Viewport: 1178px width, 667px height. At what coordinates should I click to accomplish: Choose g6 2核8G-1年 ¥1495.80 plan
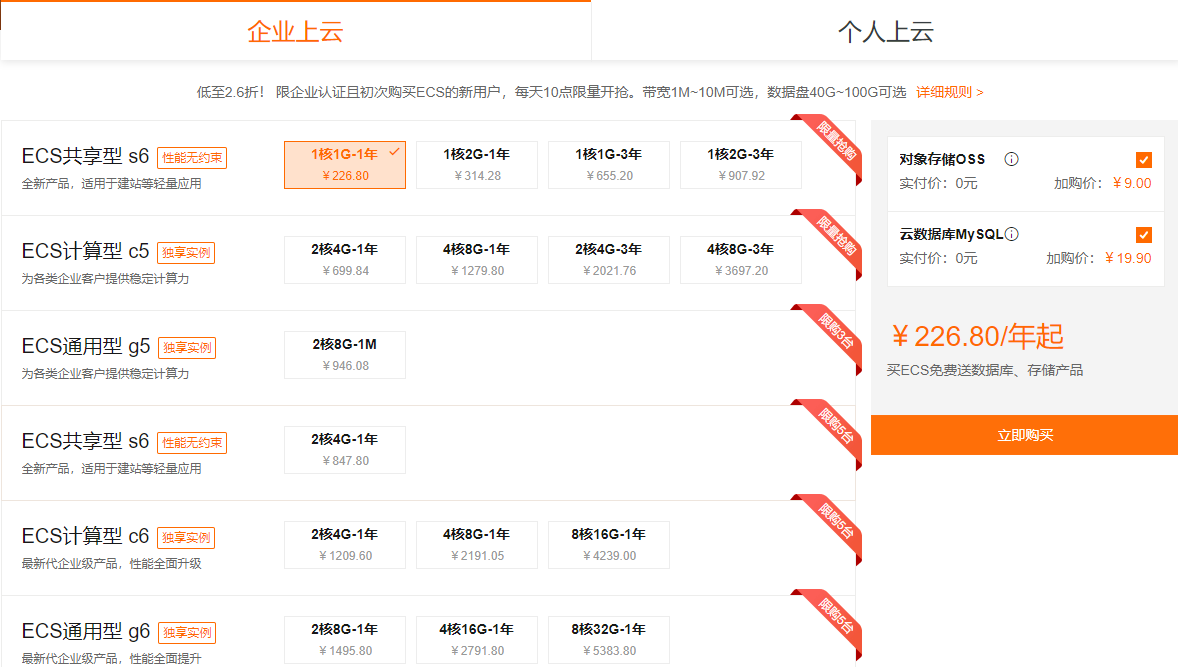[345, 640]
